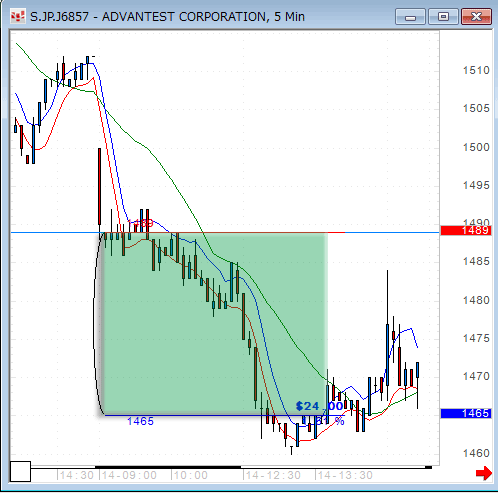Click the 14-12:30 time axis label
The width and height of the screenshot is (498, 493).
click(272, 475)
